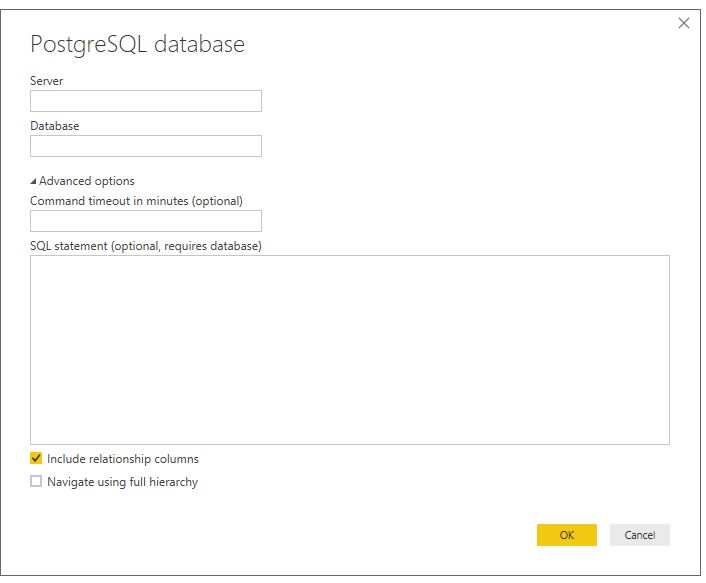Cancel the PostgreSQL database dialog
Image resolution: width=706 pixels, height=583 pixels.
point(640,535)
